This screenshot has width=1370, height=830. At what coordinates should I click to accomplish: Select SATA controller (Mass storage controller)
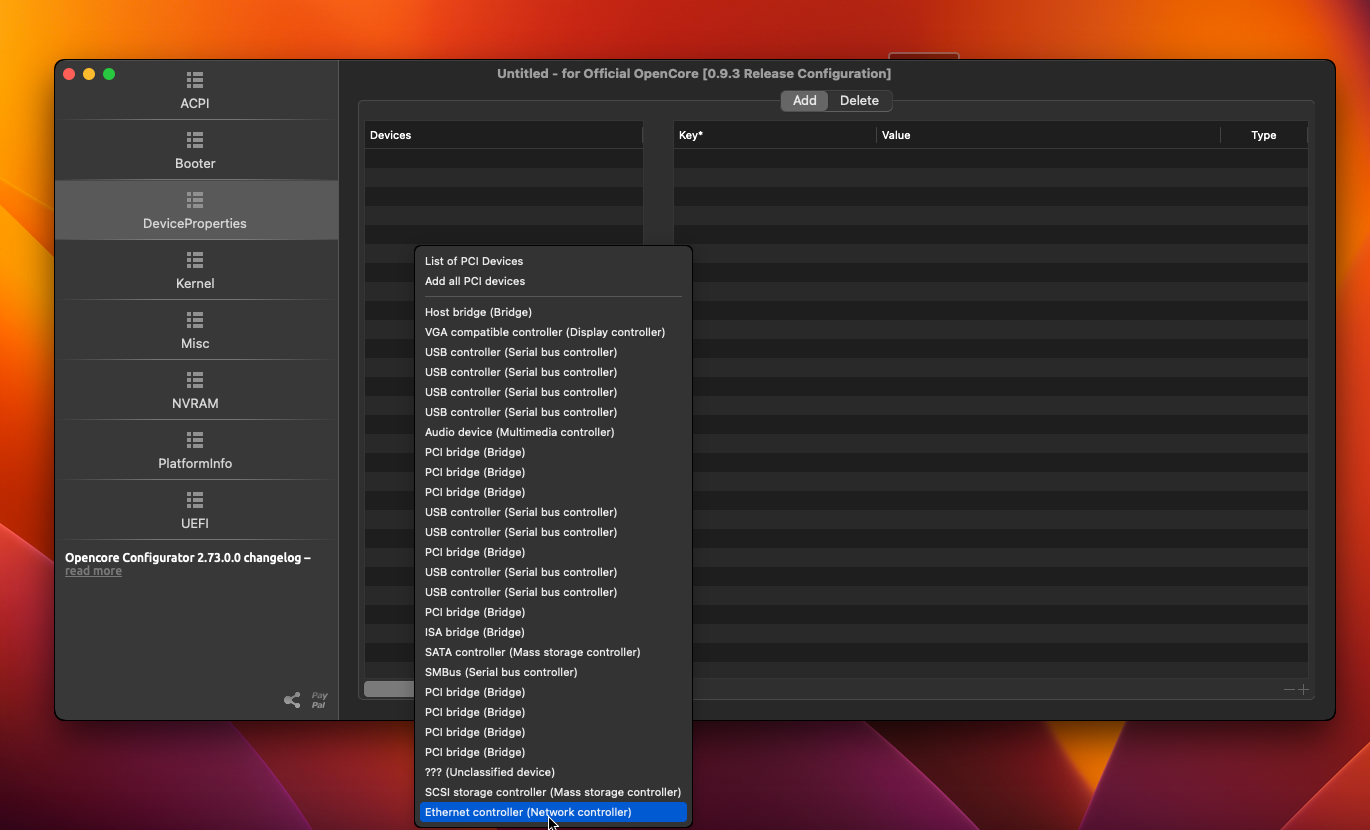[x=532, y=652]
